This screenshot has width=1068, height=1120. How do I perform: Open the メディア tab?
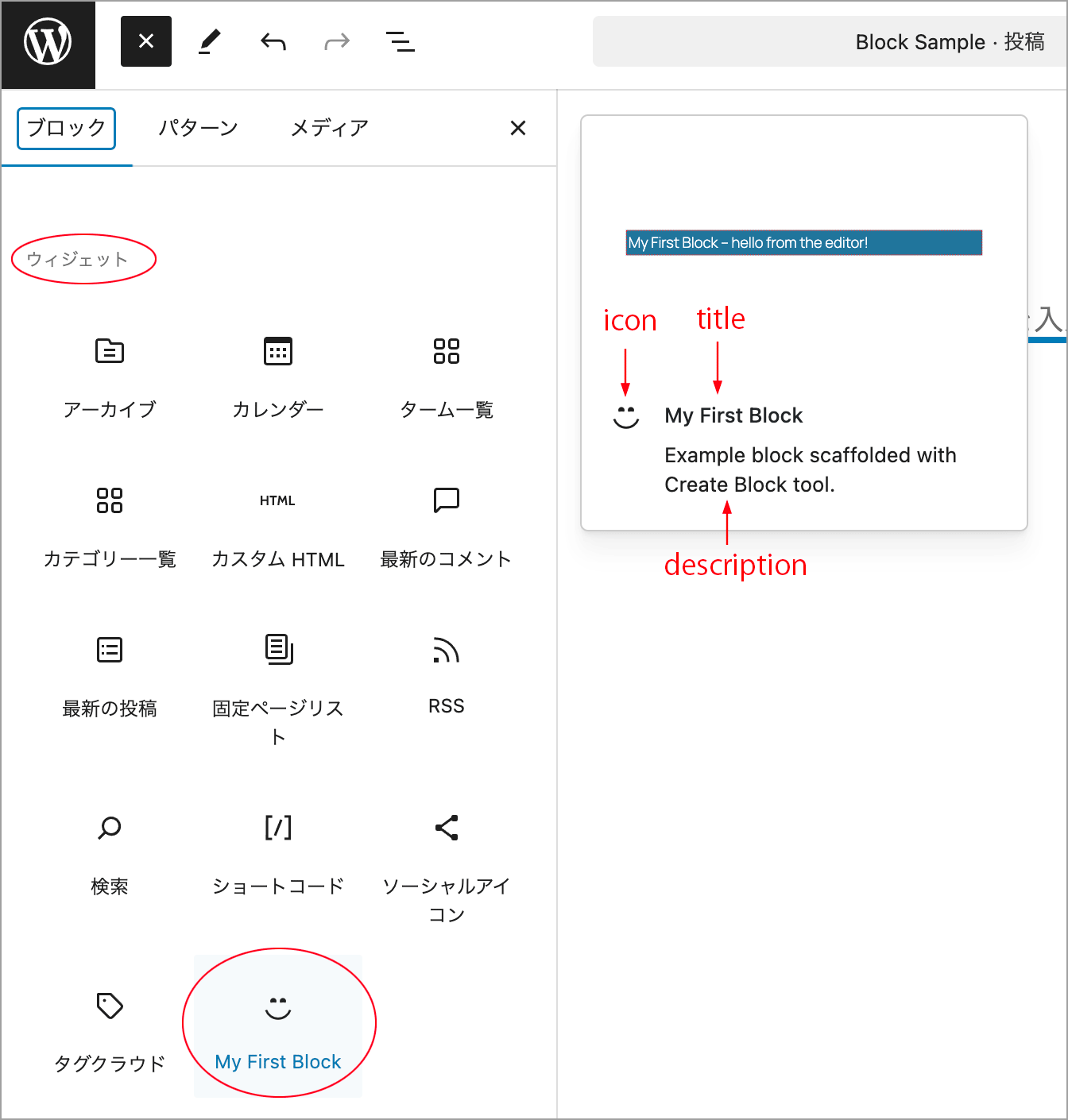tap(330, 129)
